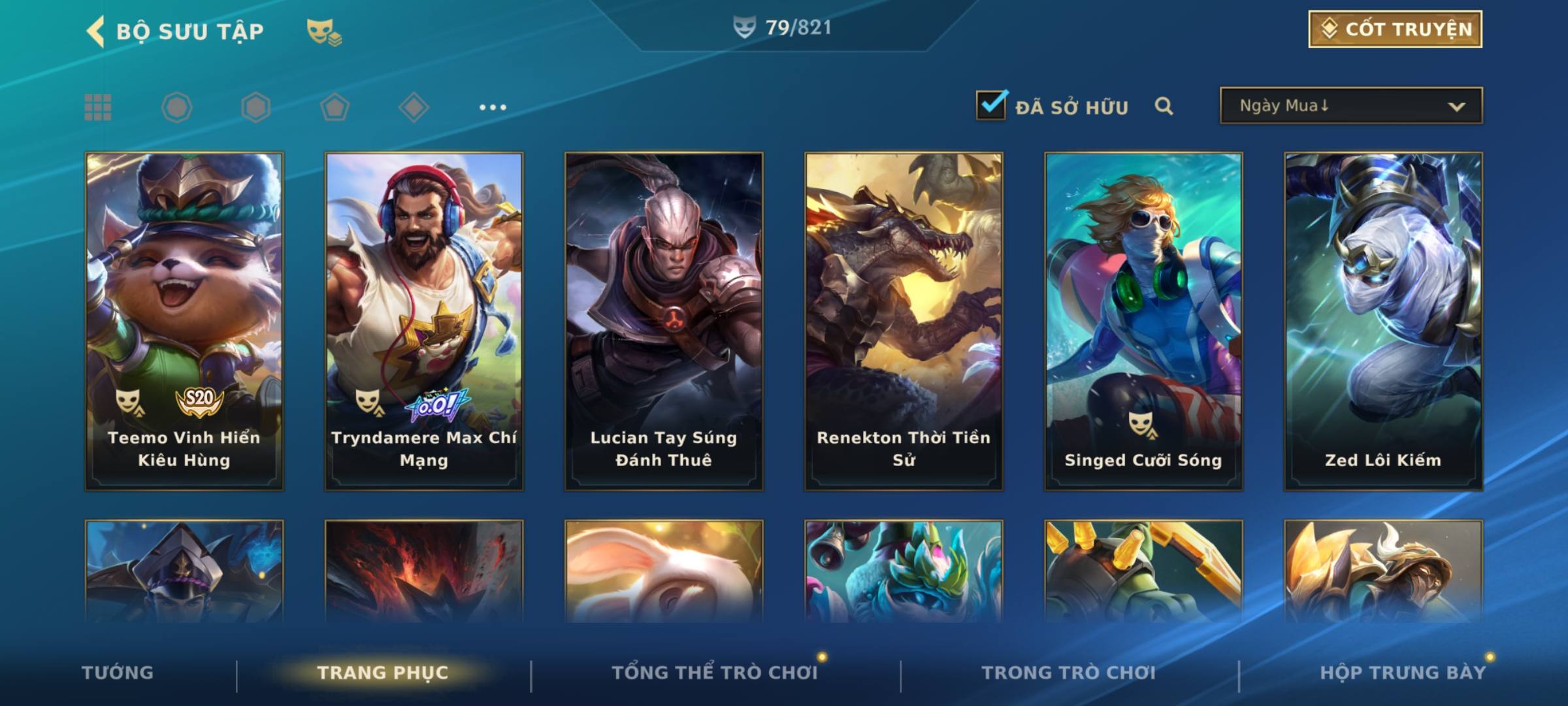Image resolution: width=1568 pixels, height=706 pixels.
Task: Go back using Bộ Sưu Tập arrow
Action: pyautogui.click(x=95, y=31)
